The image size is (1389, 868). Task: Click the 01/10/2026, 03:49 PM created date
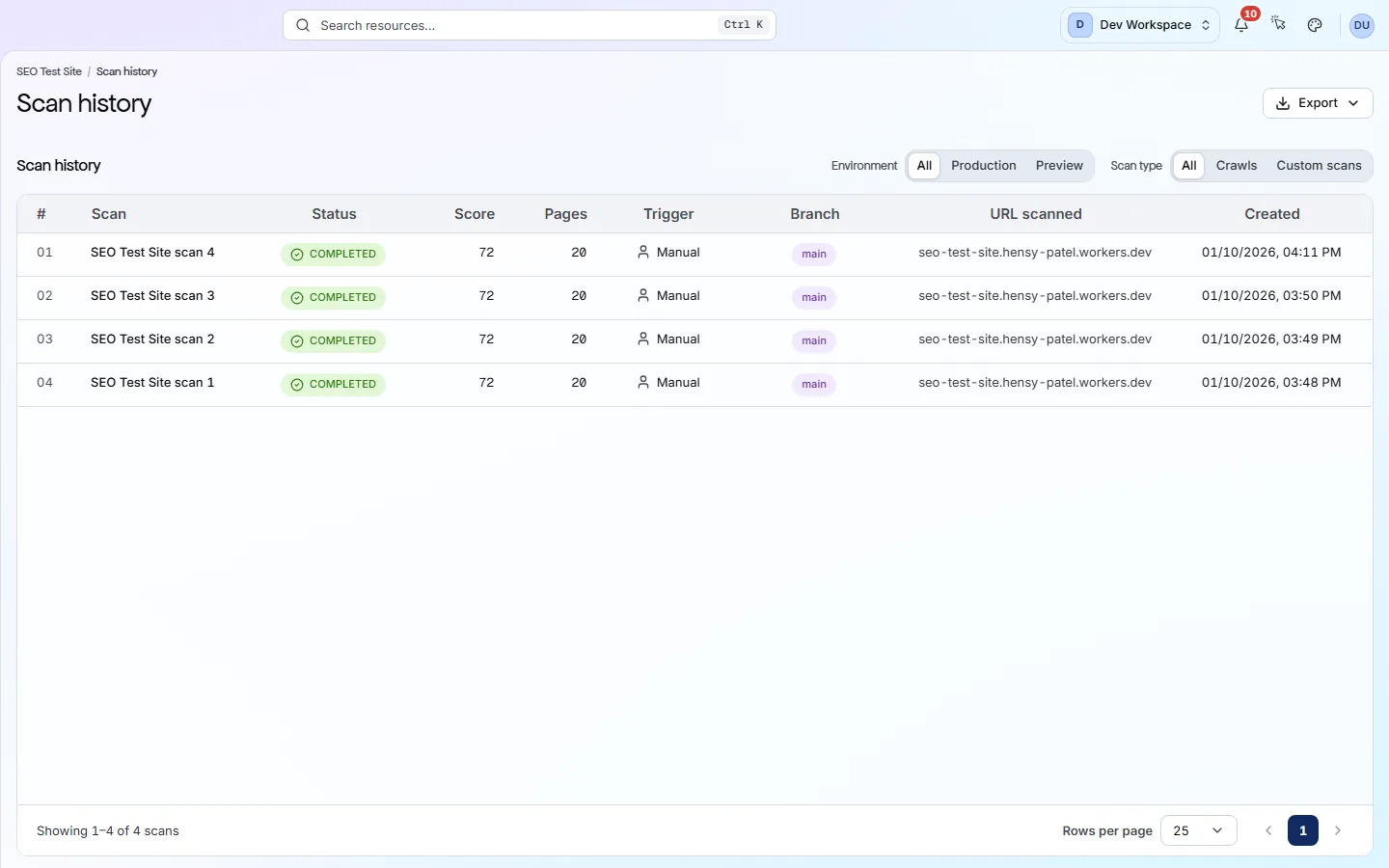[1271, 339]
